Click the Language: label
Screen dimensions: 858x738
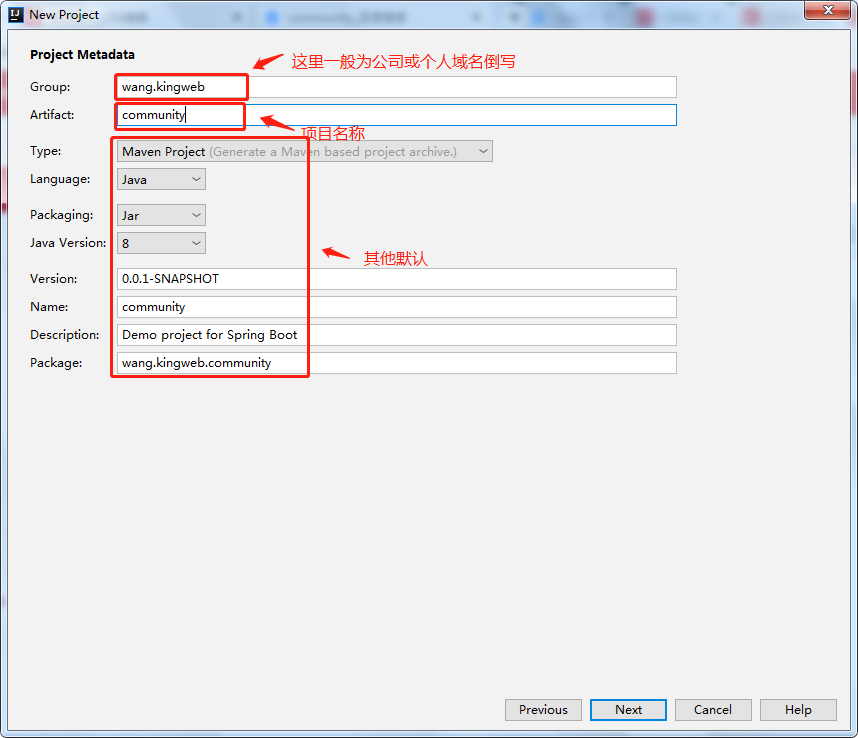point(60,179)
